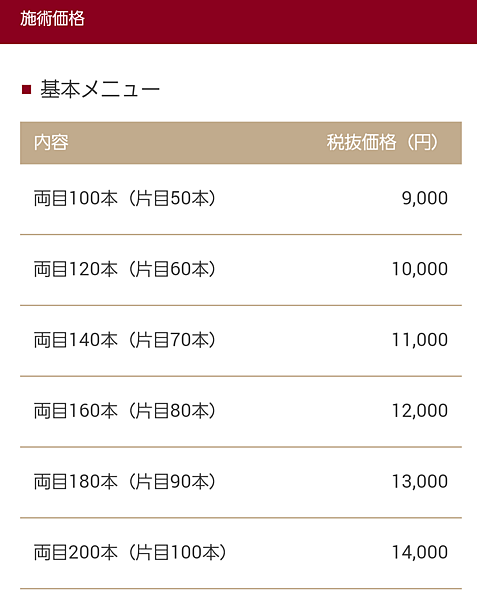The width and height of the screenshot is (477, 600).
Task: Click the 10,000 price value
Action: (420, 269)
